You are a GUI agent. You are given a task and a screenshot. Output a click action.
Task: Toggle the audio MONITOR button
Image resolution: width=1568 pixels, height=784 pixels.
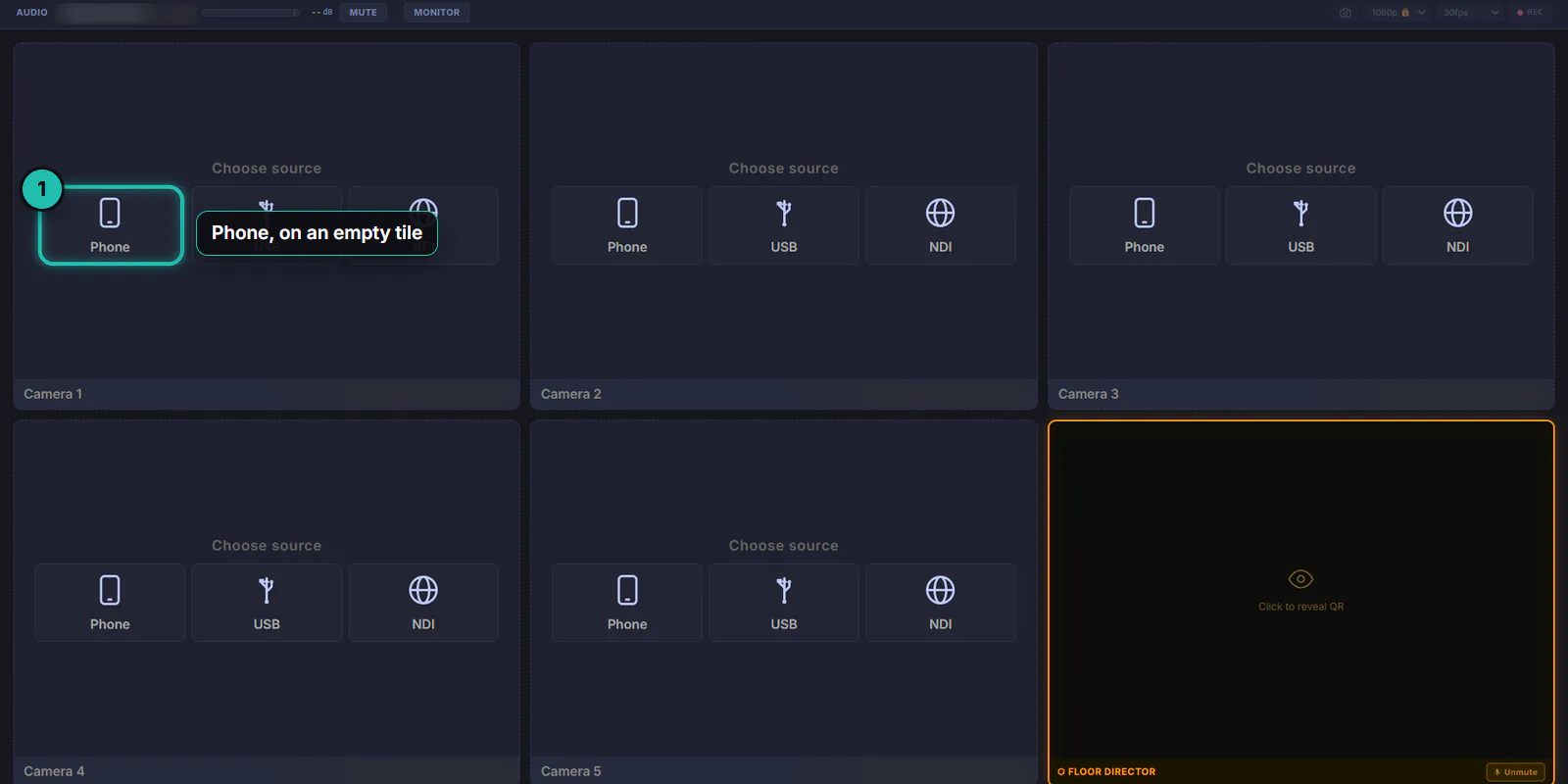[436, 13]
